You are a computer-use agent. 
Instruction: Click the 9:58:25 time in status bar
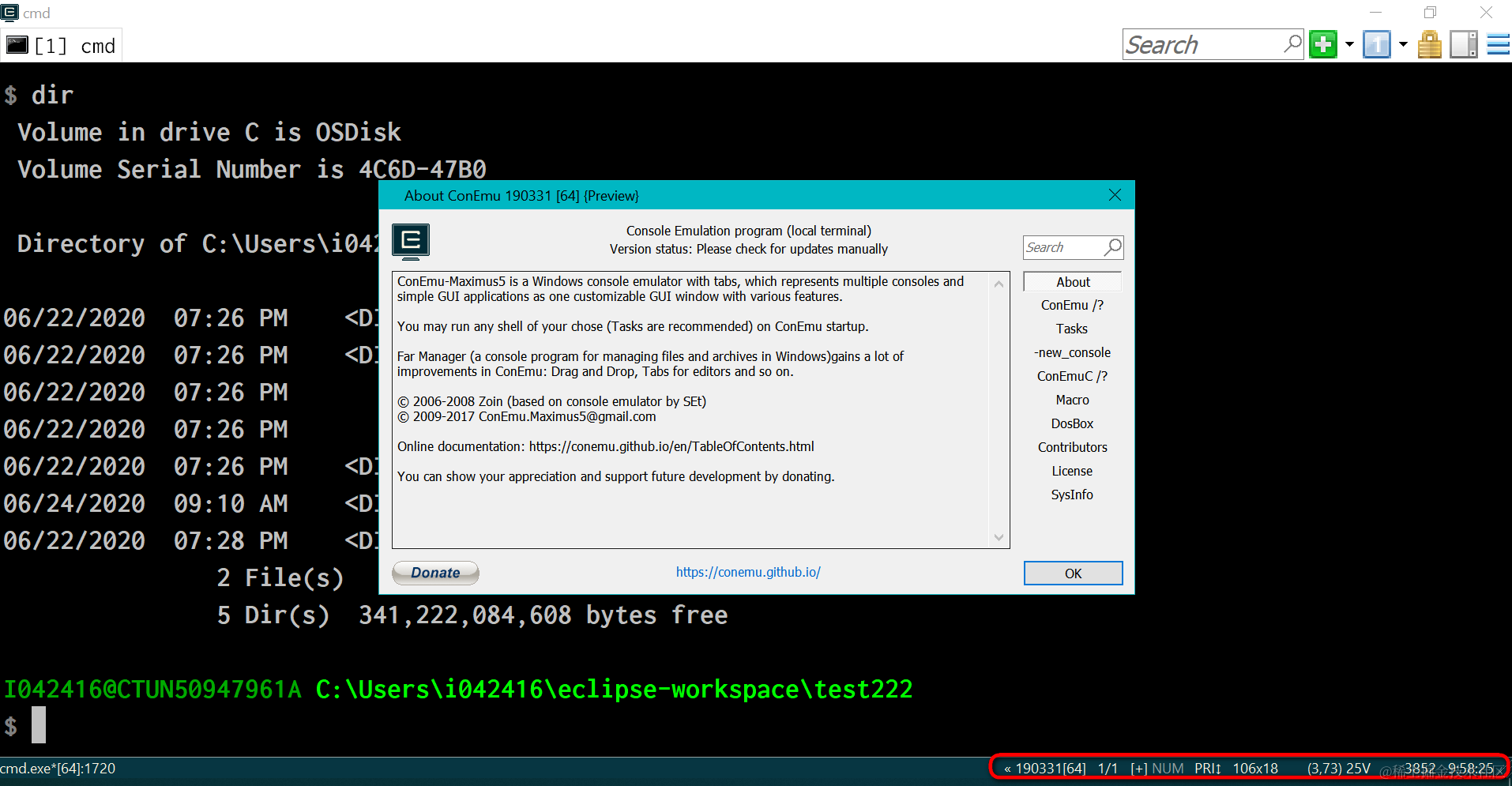1471,769
